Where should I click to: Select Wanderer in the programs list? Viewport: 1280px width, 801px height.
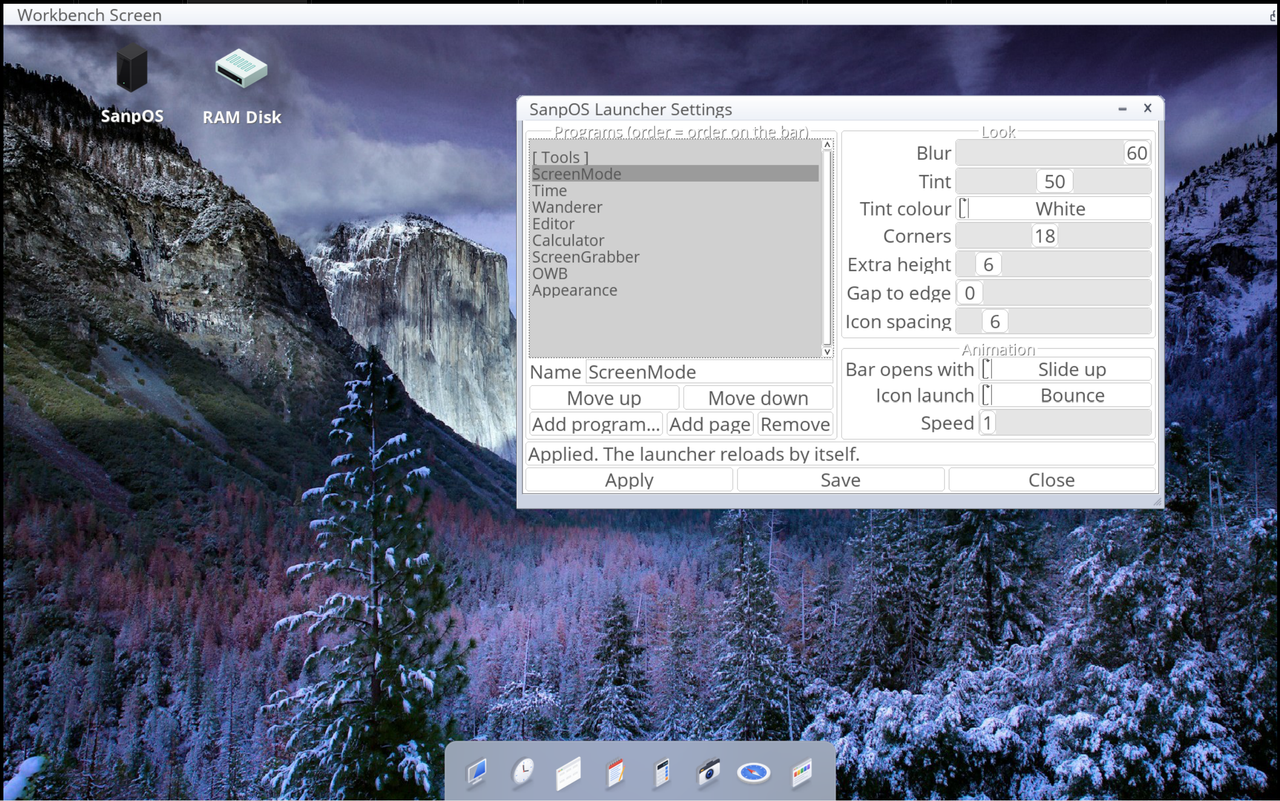(675, 207)
